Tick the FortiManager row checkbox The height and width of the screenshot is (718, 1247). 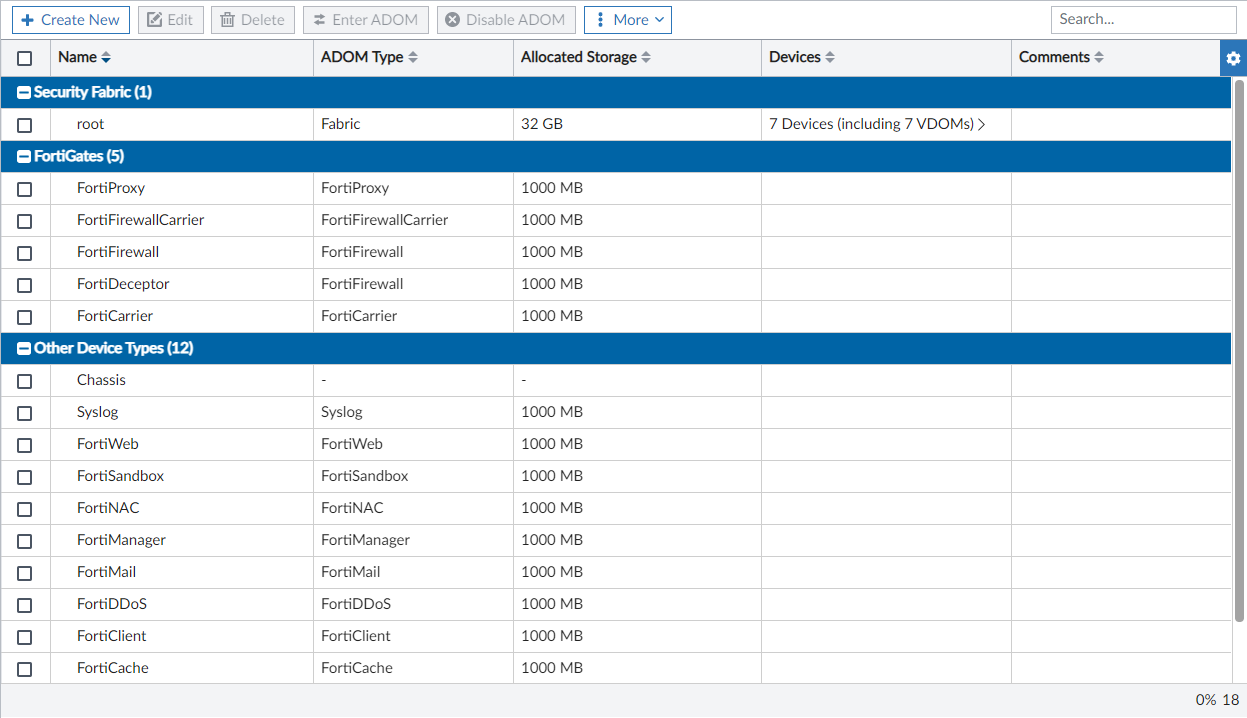25,541
